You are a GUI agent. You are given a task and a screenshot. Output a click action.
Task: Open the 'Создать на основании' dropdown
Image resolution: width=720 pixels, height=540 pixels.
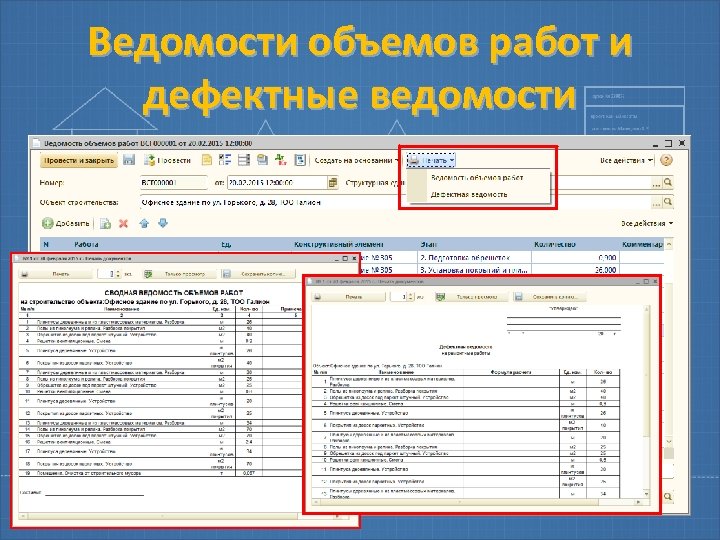click(x=357, y=160)
